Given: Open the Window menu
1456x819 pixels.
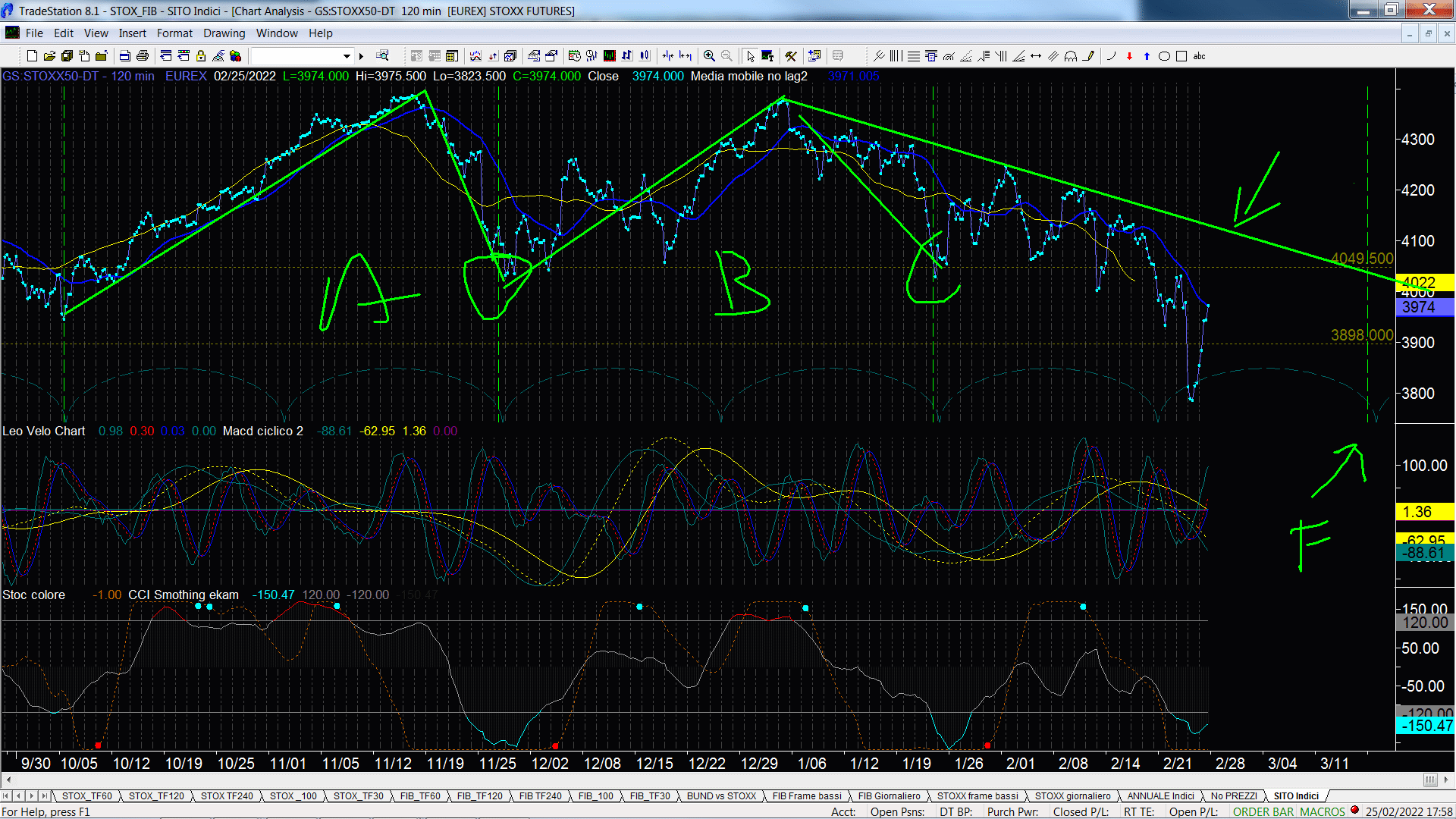Looking at the screenshot, I should pos(277,33).
